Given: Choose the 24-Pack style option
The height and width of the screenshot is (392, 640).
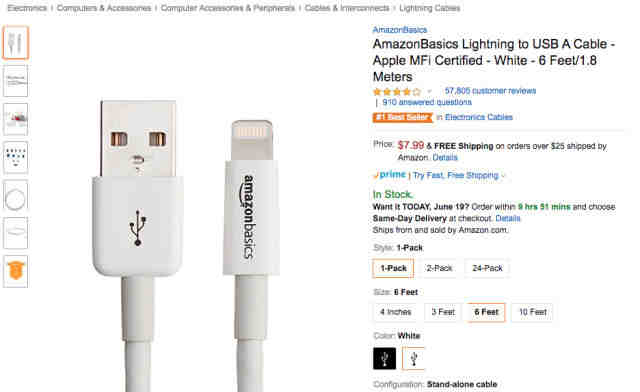Looking at the screenshot, I should (x=487, y=268).
